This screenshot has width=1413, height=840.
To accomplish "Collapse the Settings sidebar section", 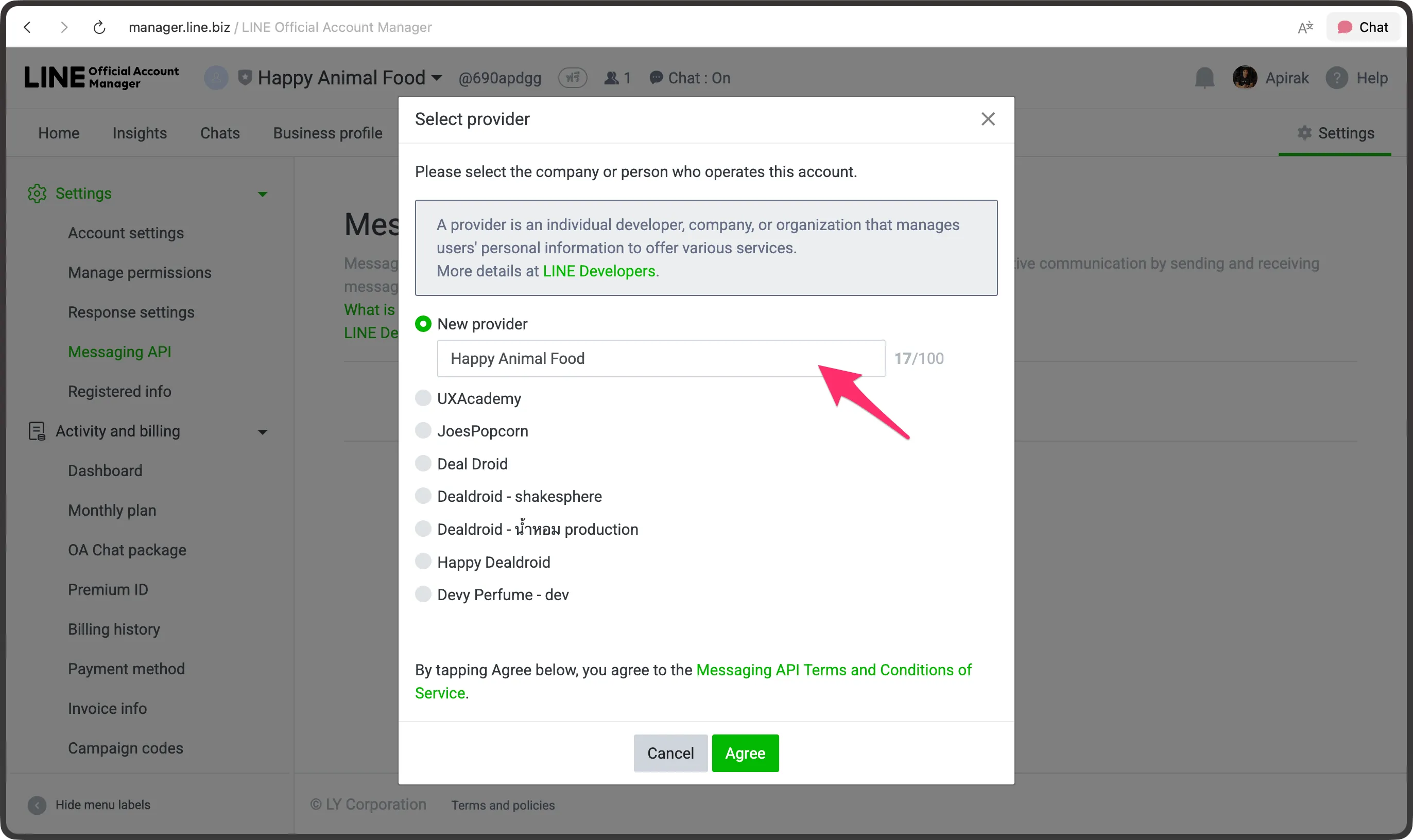I will [x=262, y=194].
